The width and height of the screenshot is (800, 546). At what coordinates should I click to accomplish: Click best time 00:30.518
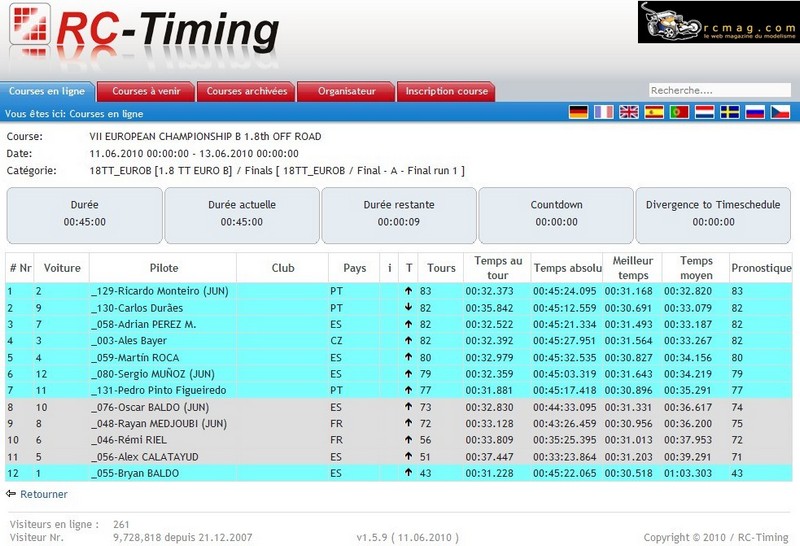(x=629, y=473)
